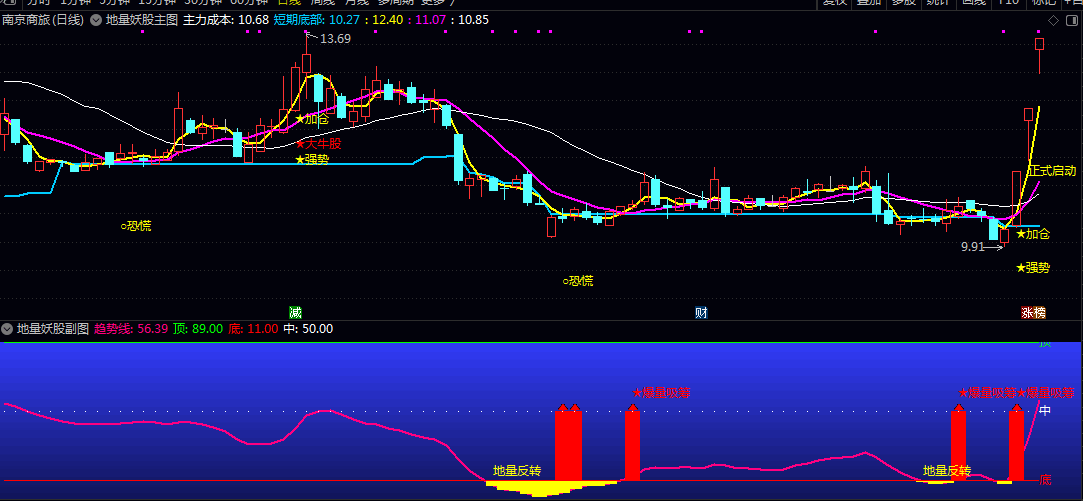
Task: Click the blue 财 event marker
Action: pyautogui.click(x=701, y=312)
